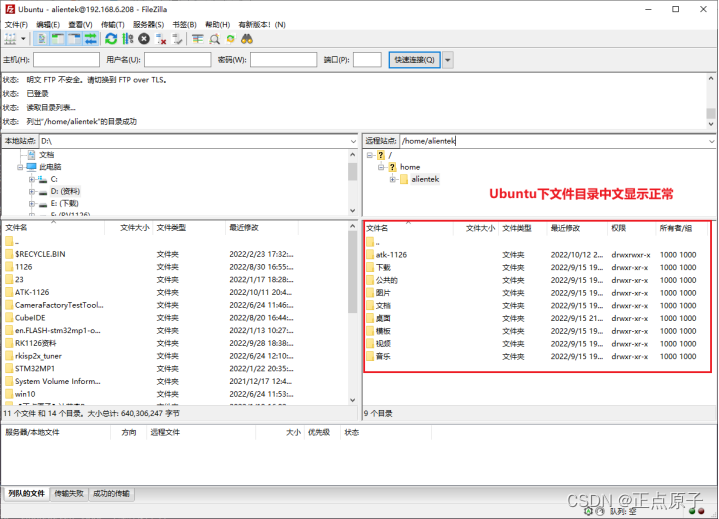Focus the 密码(W) password field
This screenshot has width=719, height=519.
click(x=283, y=60)
